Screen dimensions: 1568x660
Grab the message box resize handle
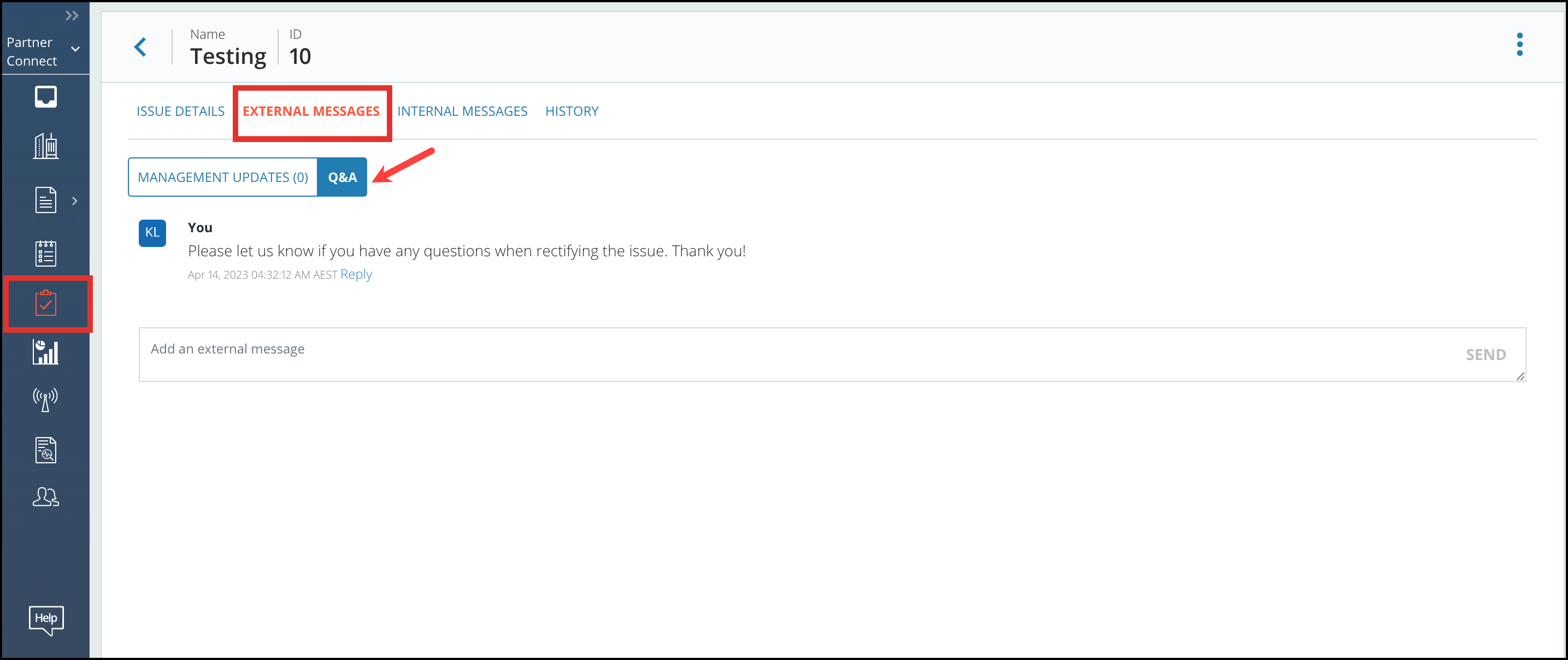pyautogui.click(x=1520, y=376)
